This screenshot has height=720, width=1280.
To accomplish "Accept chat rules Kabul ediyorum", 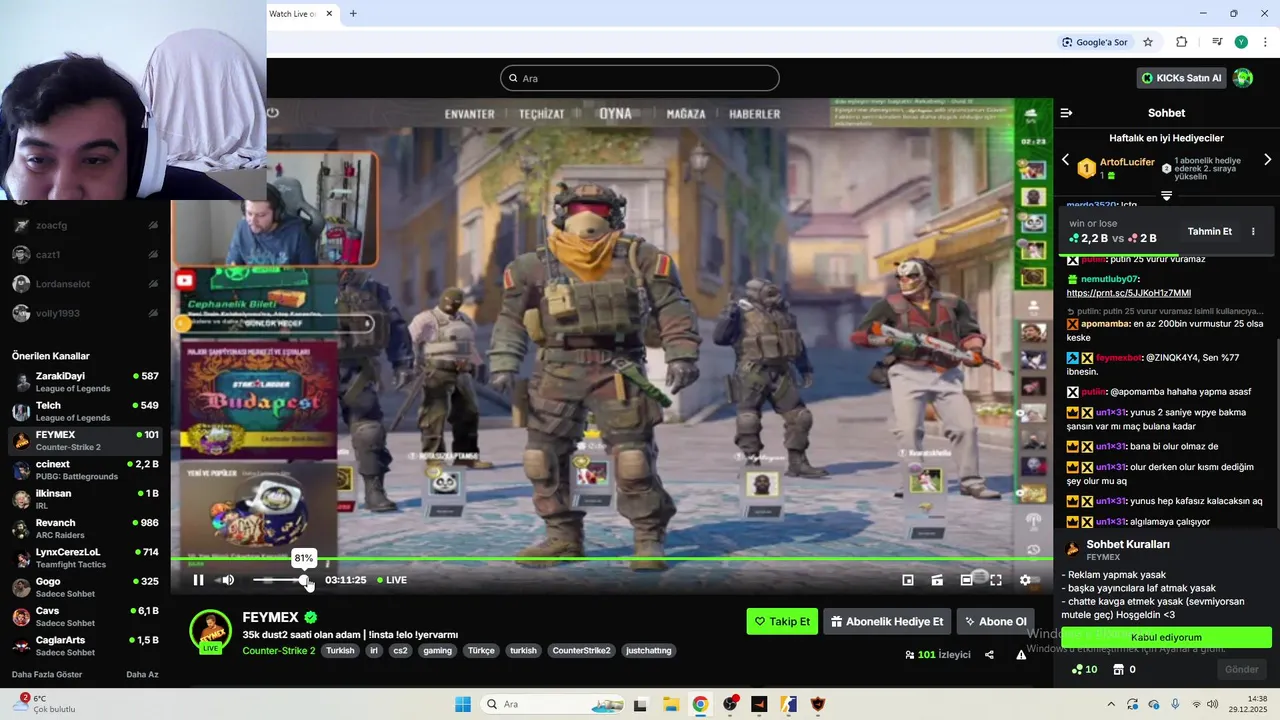I will click(x=1166, y=637).
